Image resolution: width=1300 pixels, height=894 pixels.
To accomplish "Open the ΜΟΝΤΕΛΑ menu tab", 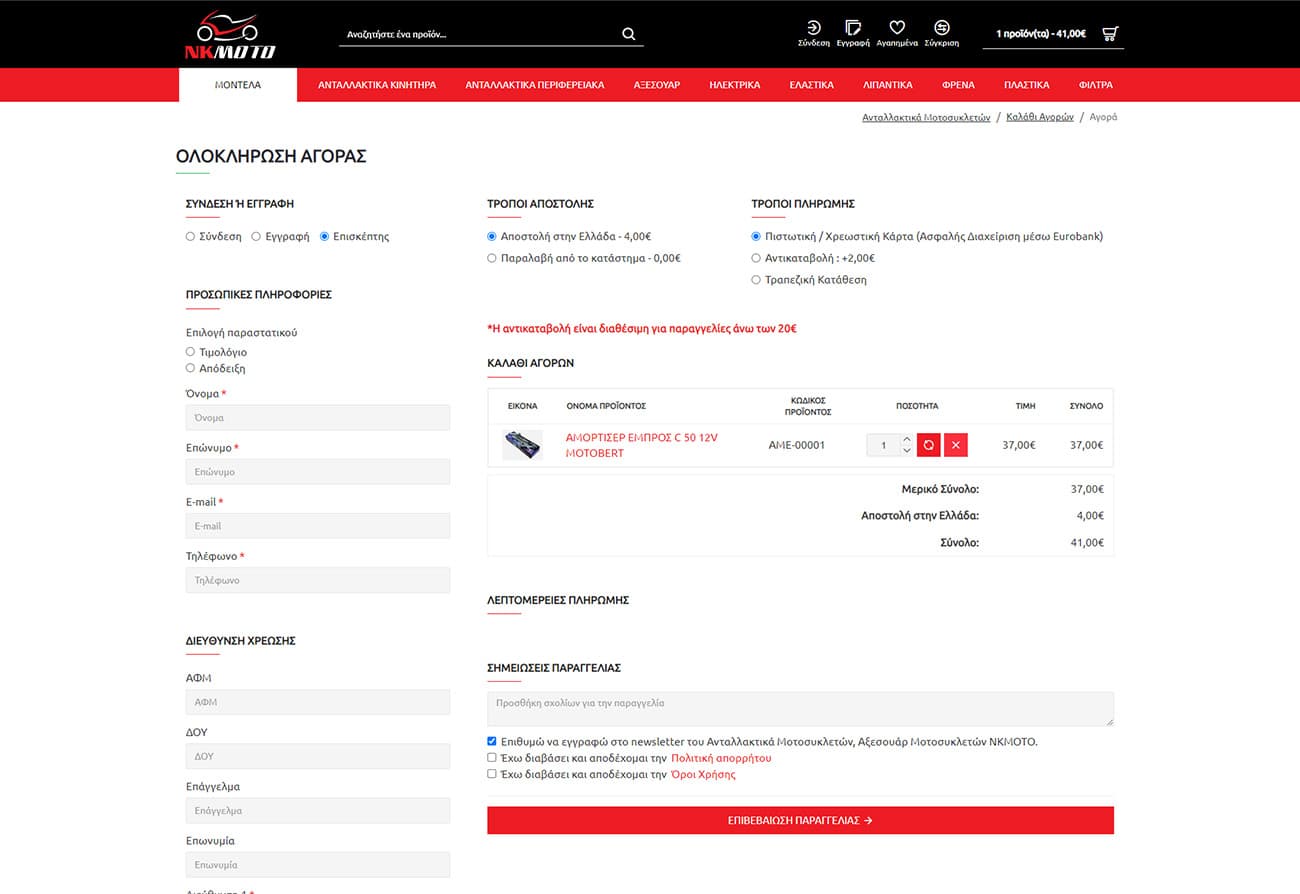I will click(238, 85).
